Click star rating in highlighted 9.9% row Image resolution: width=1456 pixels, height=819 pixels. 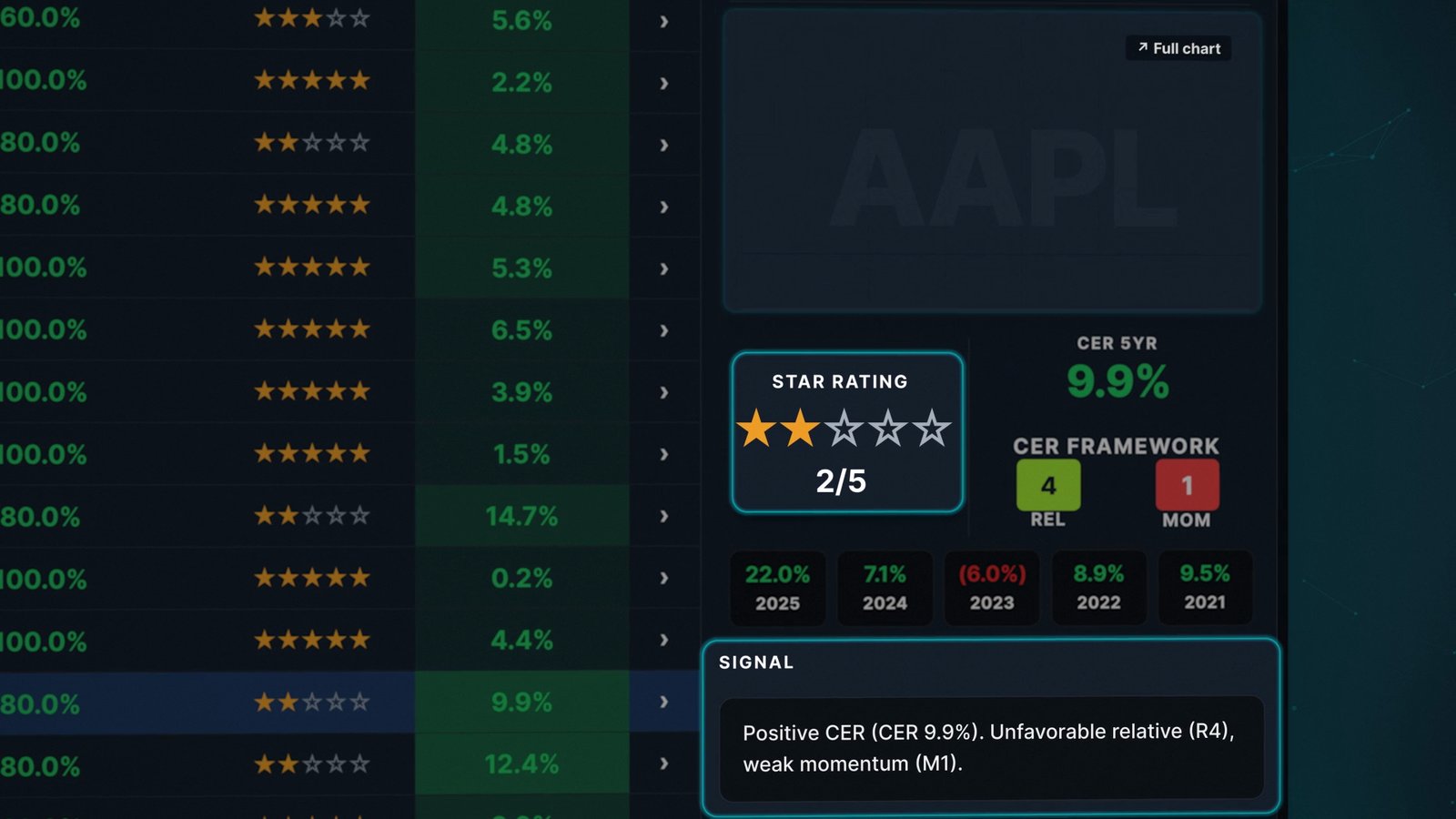tap(312, 702)
